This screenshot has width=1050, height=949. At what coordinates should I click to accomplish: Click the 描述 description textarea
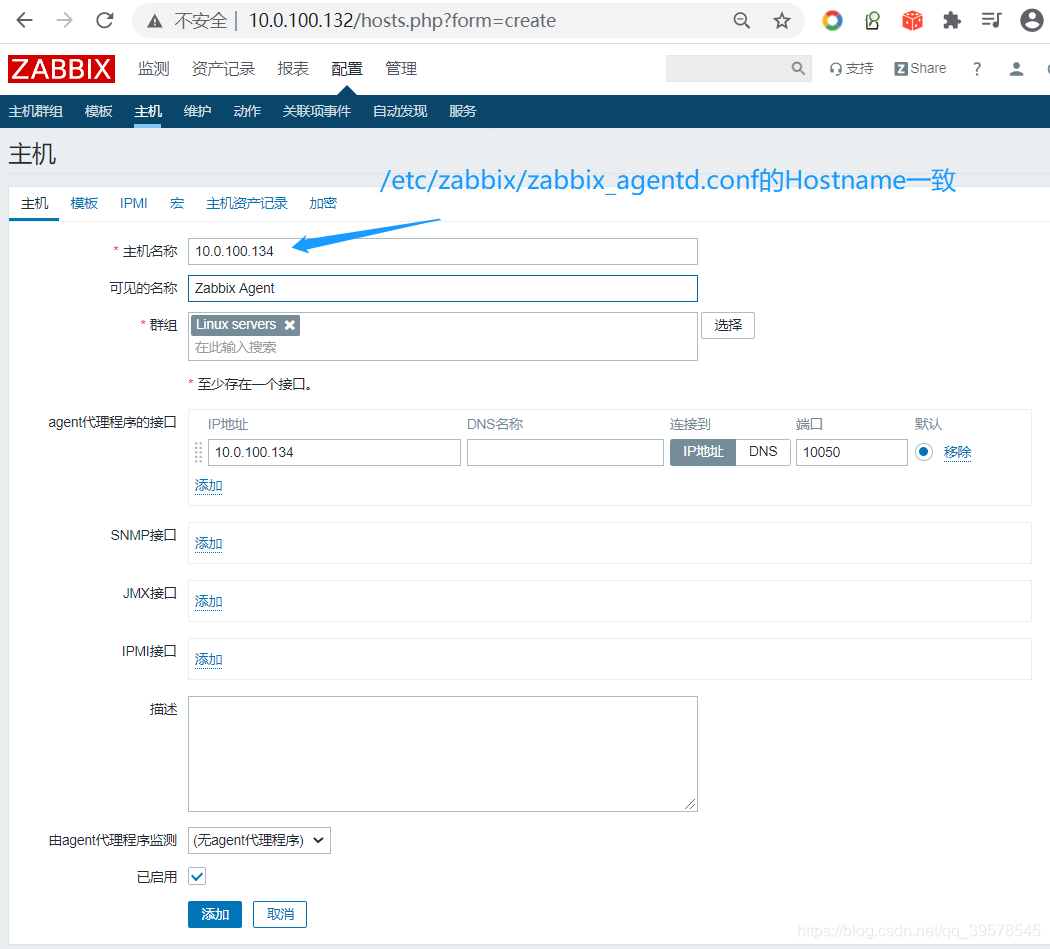443,753
